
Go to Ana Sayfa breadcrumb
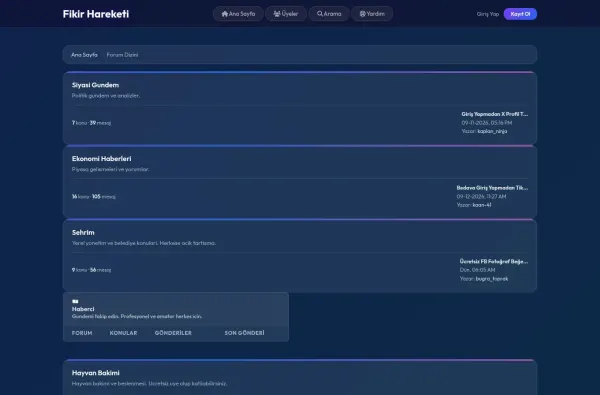pos(84,55)
